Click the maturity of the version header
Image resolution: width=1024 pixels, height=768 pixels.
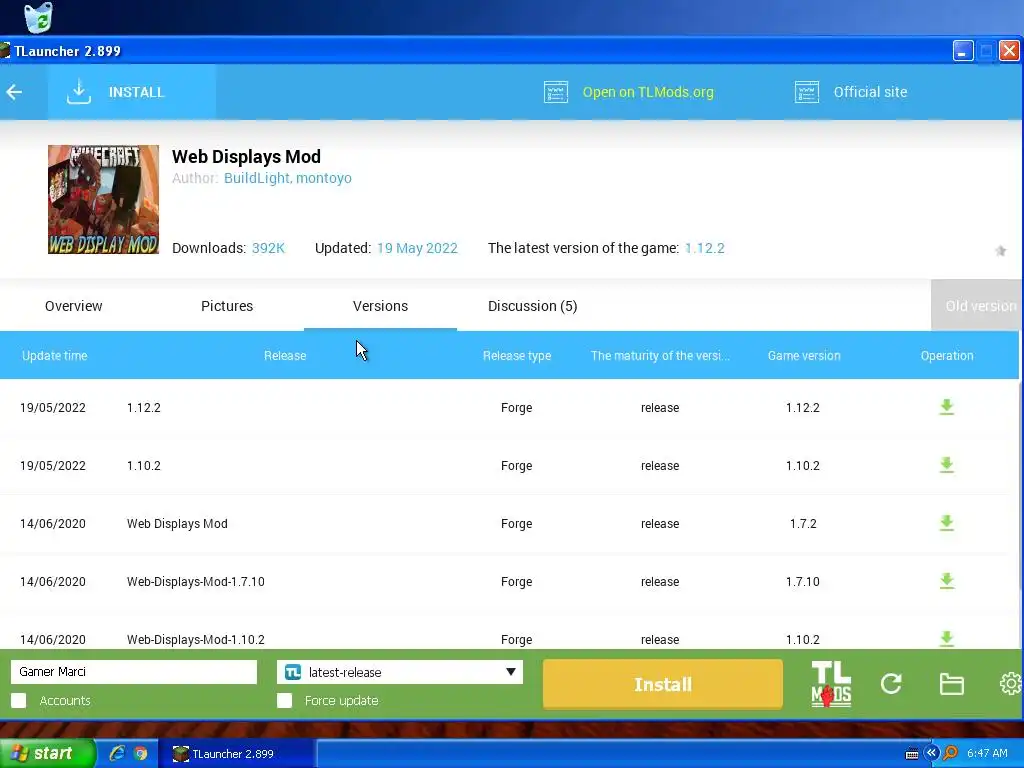(x=660, y=355)
